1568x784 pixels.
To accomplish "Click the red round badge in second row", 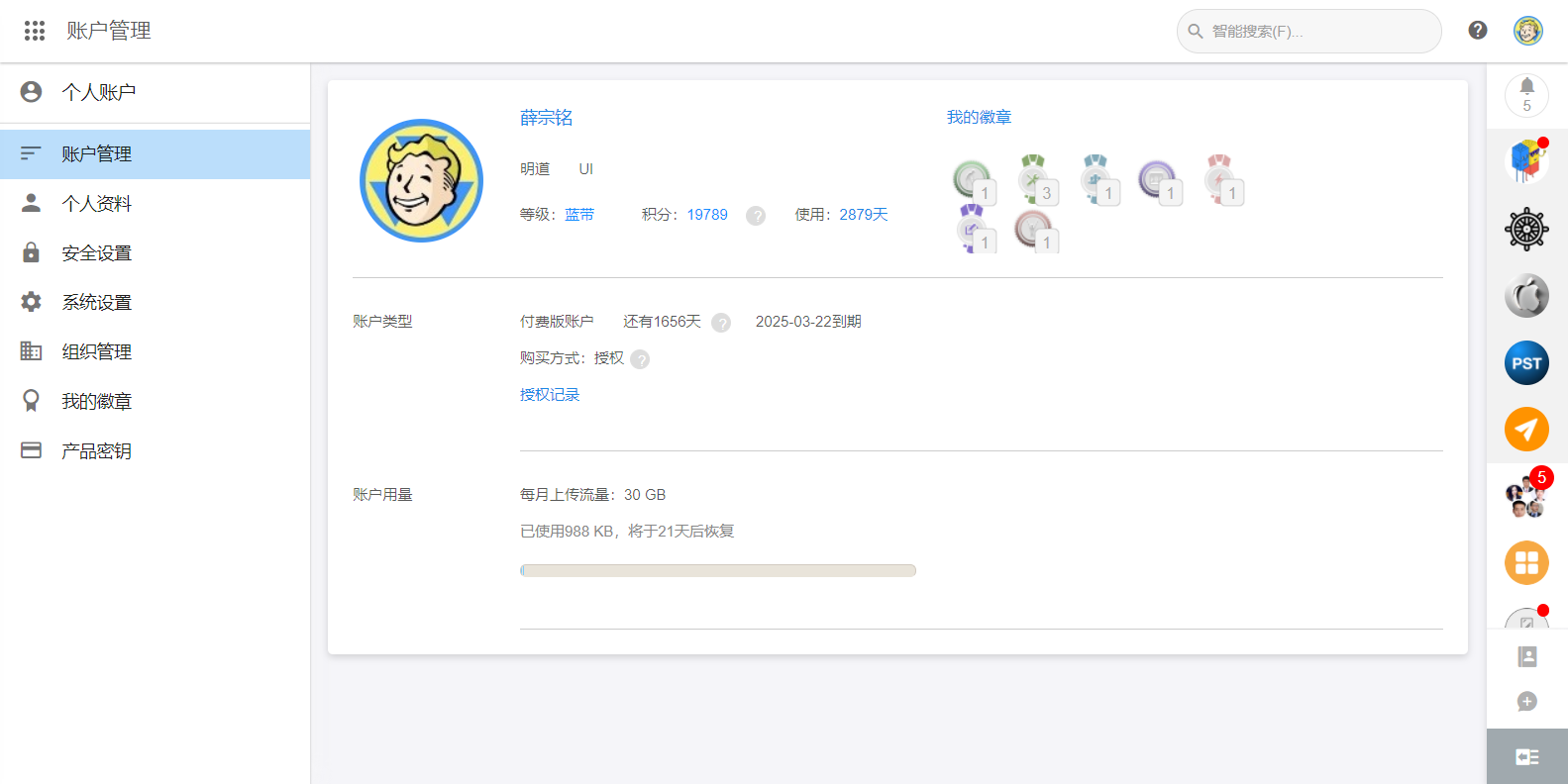I will [1036, 230].
